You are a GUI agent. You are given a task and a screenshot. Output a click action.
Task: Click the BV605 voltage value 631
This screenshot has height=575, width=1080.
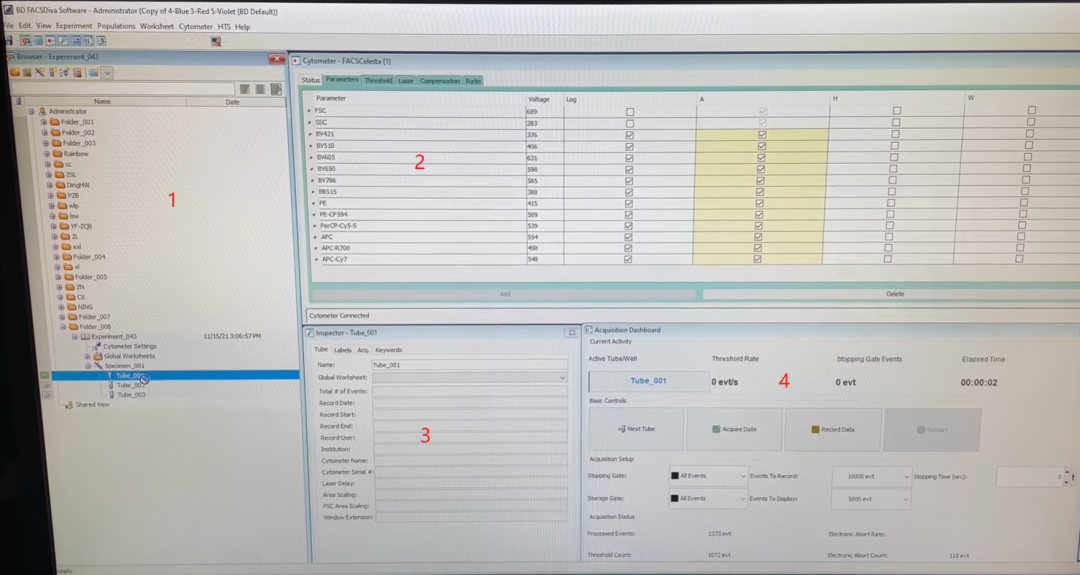point(532,158)
